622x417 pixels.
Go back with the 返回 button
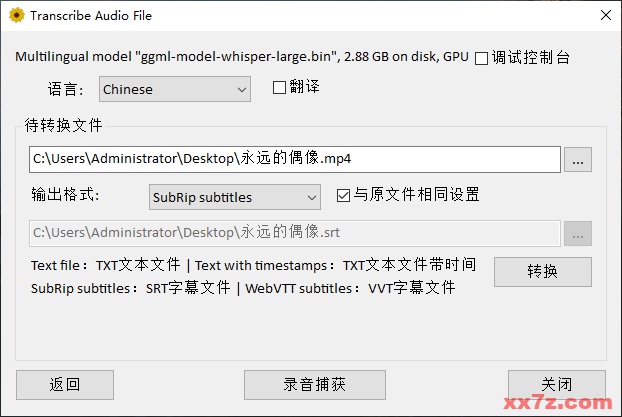pos(65,385)
